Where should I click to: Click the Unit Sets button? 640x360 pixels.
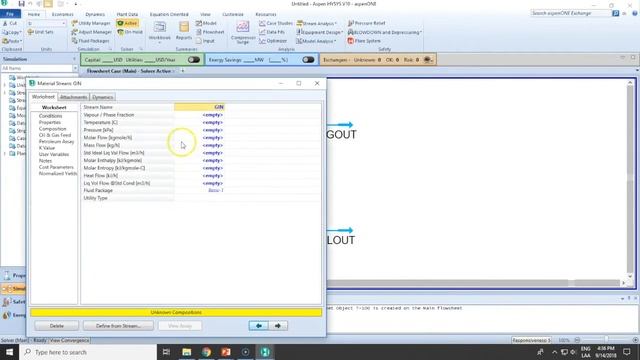40,32
